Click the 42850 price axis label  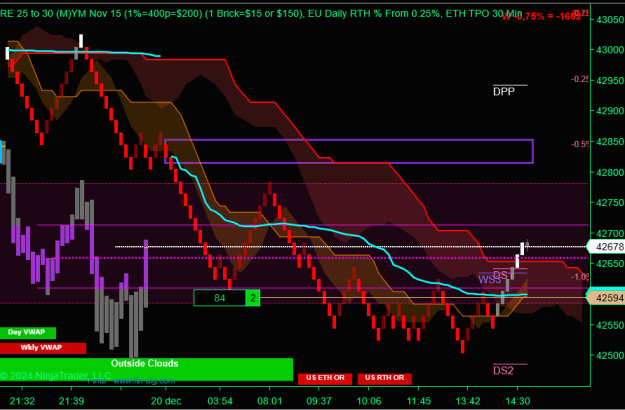(x=610, y=141)
